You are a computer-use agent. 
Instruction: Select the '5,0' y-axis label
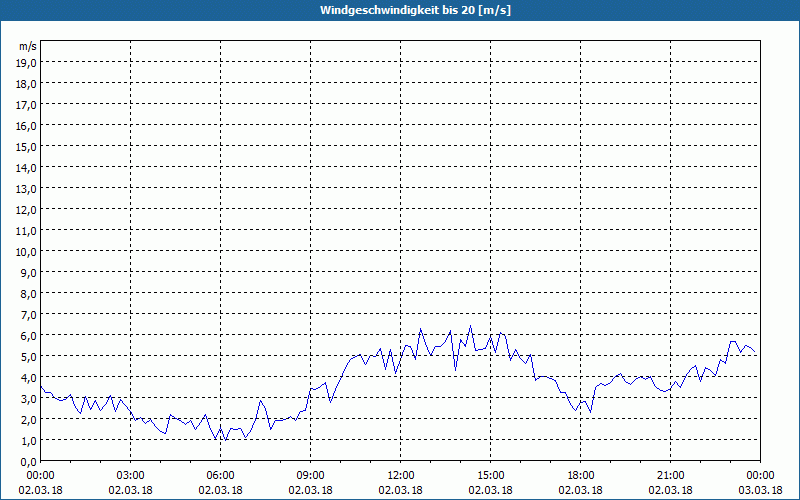click(29, 357)
